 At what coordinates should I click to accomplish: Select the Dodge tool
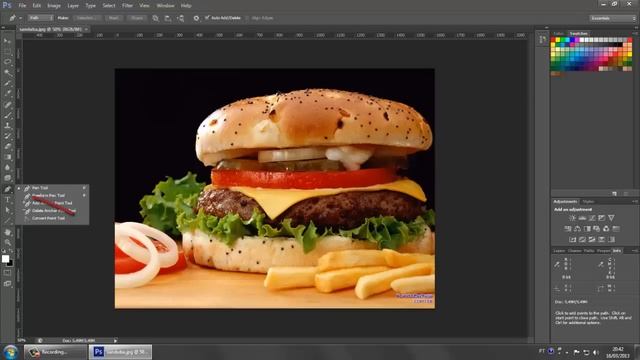7,178
